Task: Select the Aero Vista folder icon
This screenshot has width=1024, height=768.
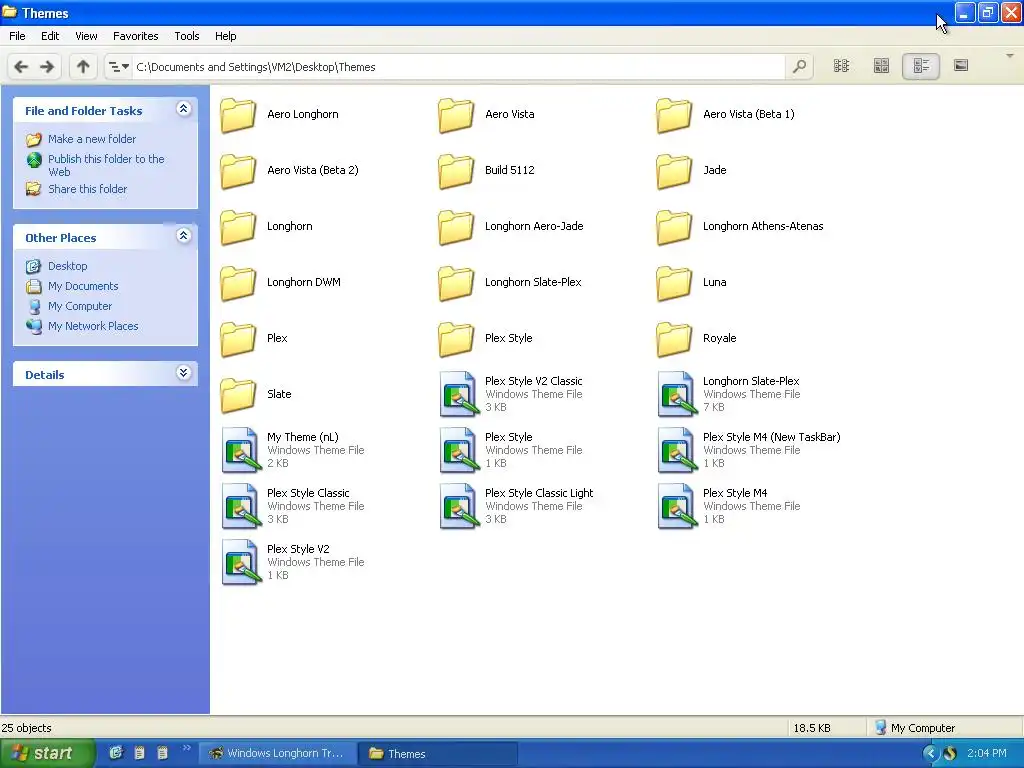Action: click(456, 115)
